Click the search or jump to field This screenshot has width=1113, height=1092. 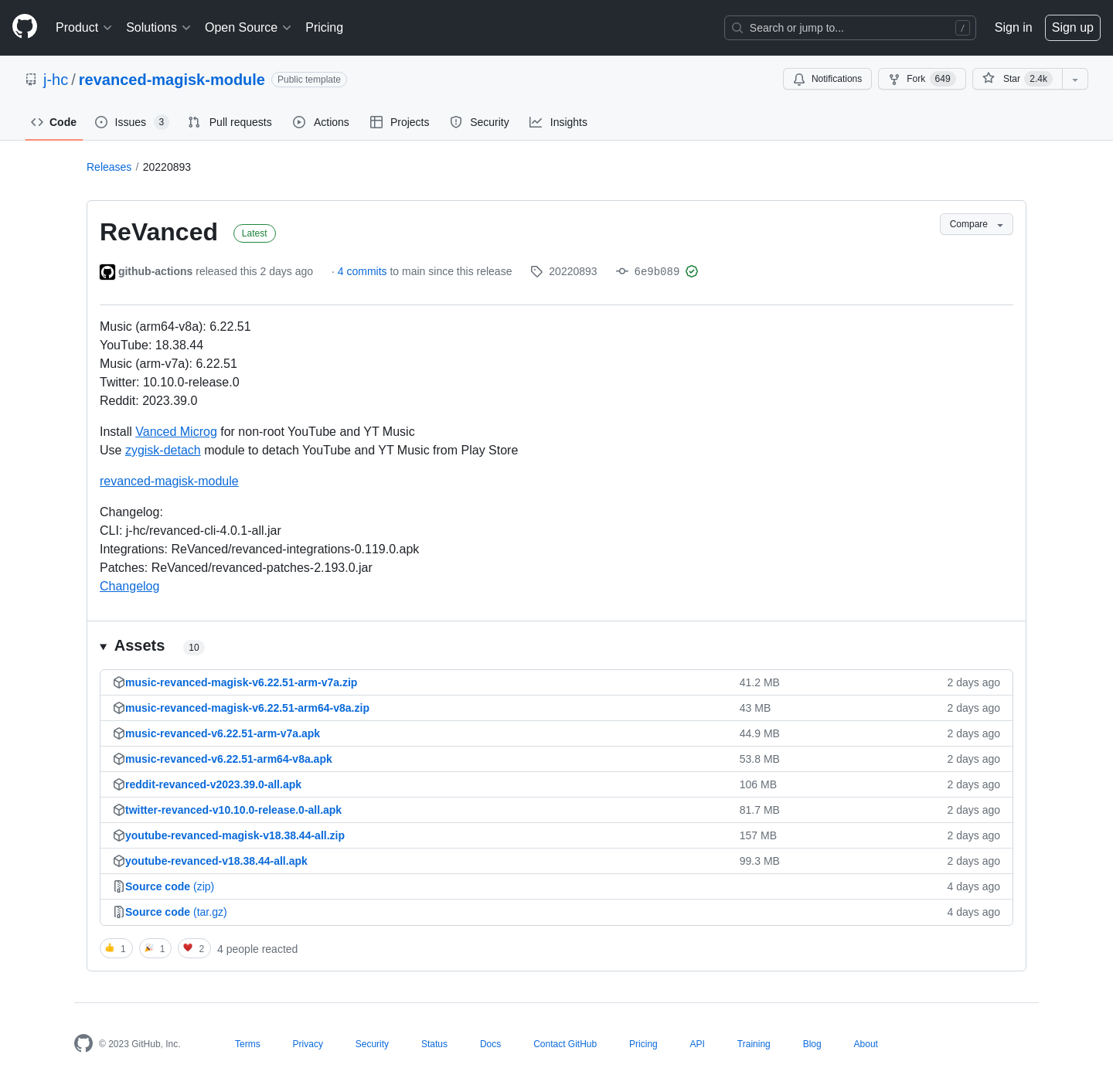[849, 28]
